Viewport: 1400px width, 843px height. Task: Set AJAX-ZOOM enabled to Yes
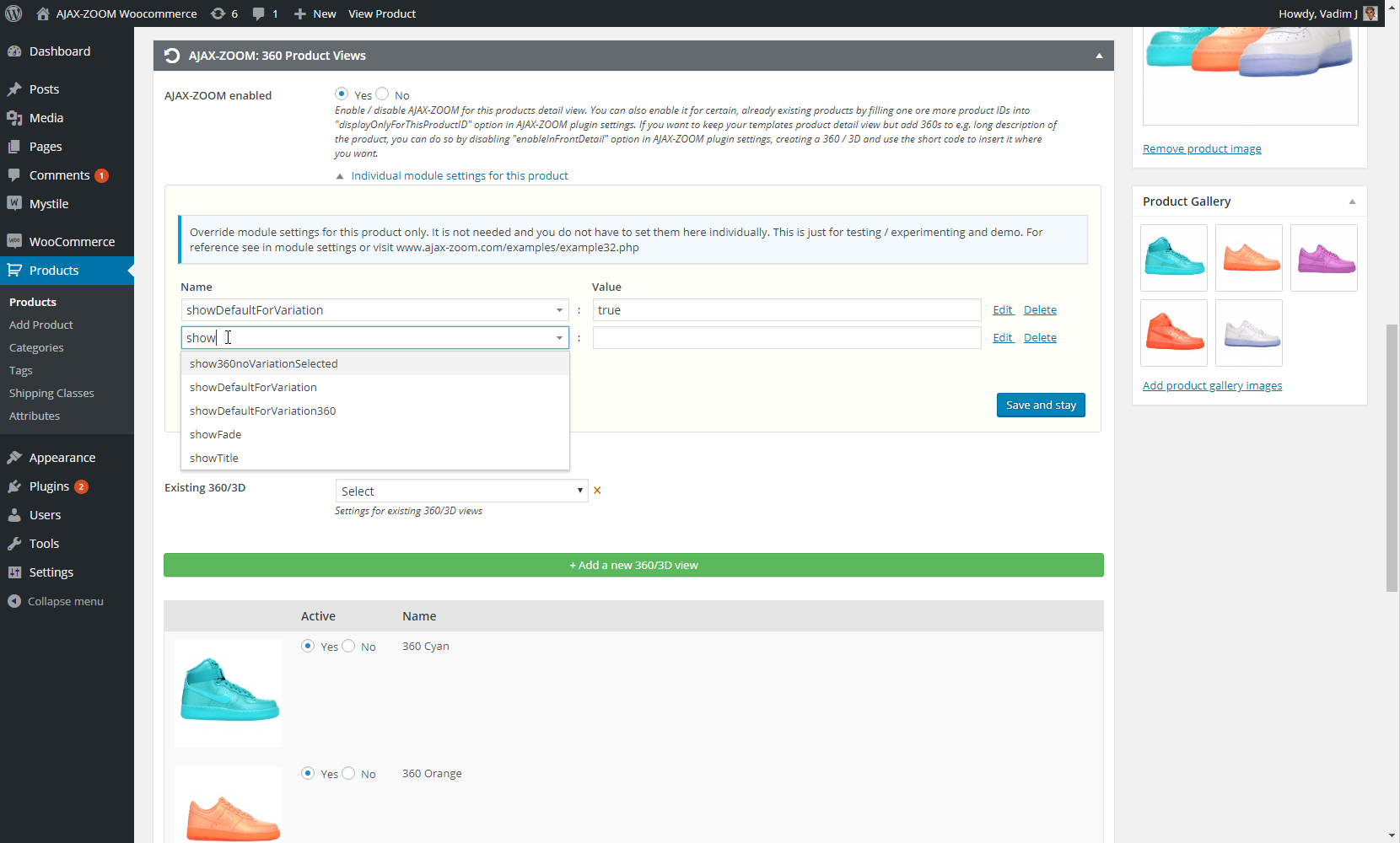(342, 94)
